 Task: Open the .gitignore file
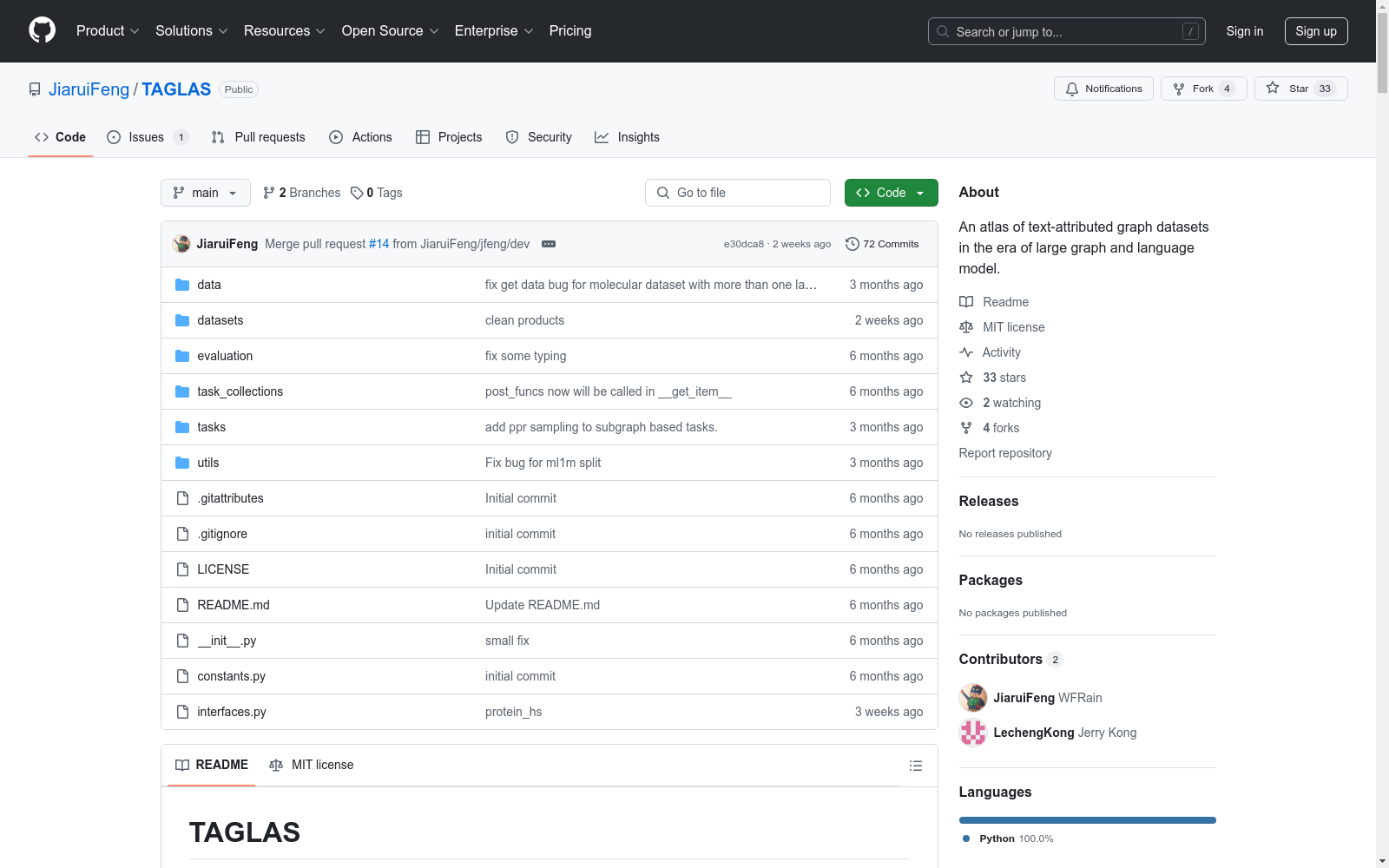tap(222, 534)
